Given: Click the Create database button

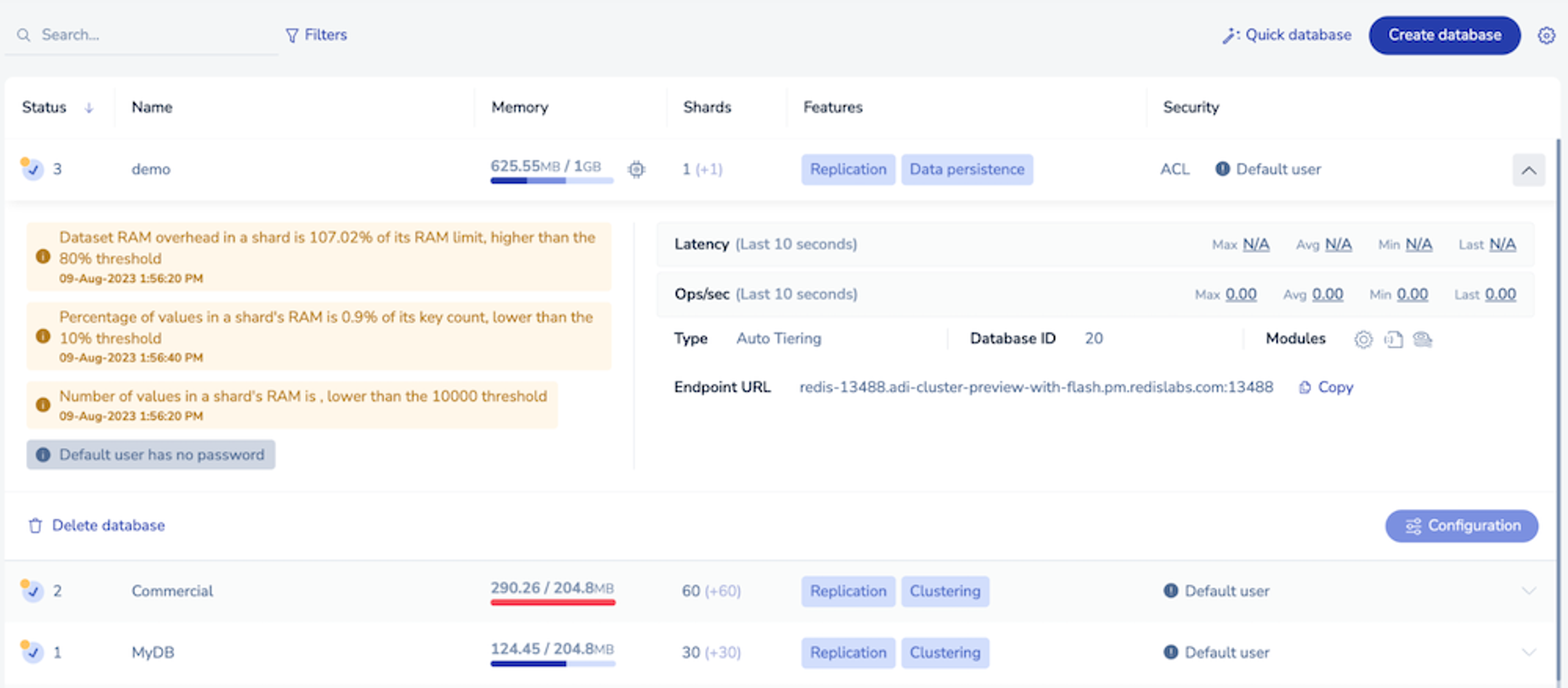Looking at the screenshot, I should tap(1444, 35).
